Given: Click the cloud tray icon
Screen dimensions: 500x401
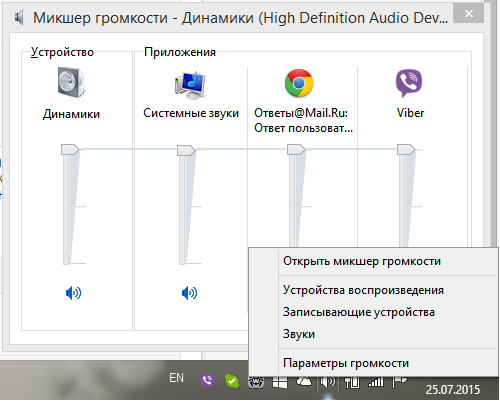Looking at the screenshot, I should pyautogui.click(x=304, y=382).
